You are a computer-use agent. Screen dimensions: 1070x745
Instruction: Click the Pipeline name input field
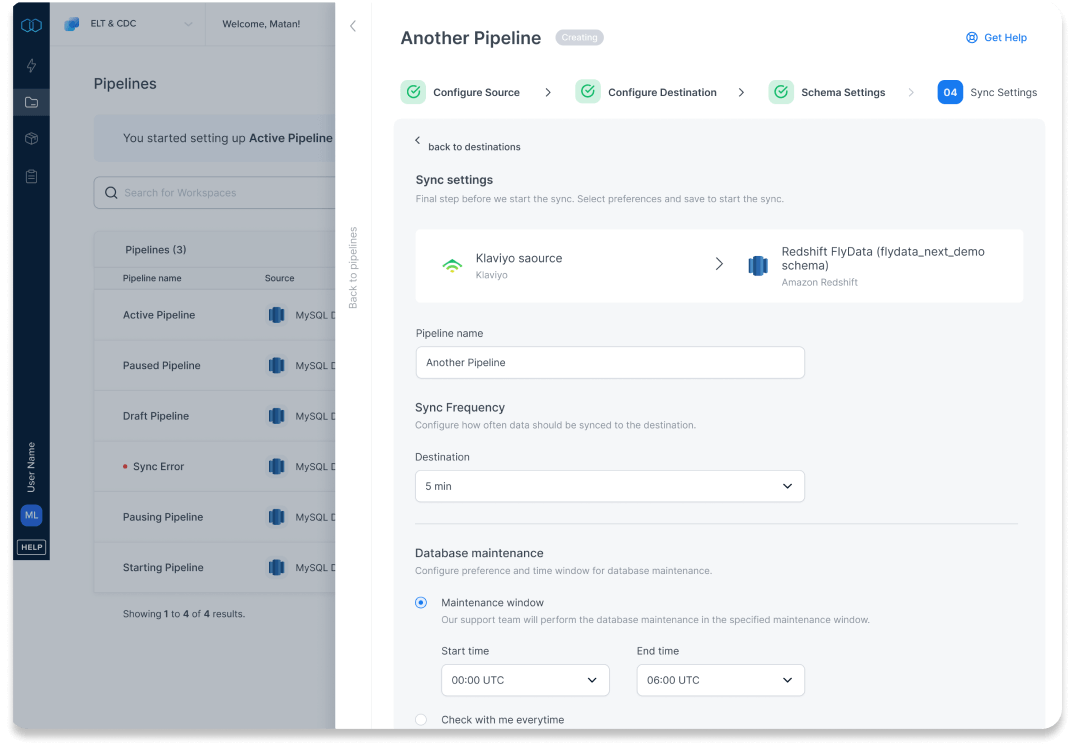[x=609, y=363]
